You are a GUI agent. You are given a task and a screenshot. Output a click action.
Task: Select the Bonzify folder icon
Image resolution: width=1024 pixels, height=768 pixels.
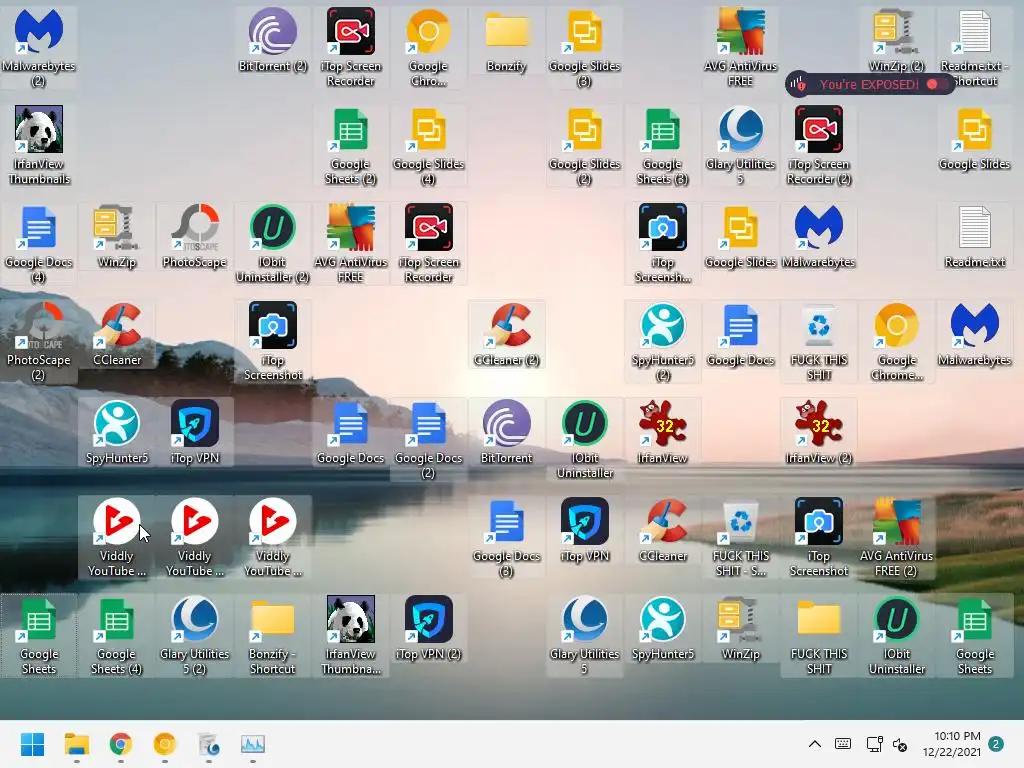(x=506, y=40)
